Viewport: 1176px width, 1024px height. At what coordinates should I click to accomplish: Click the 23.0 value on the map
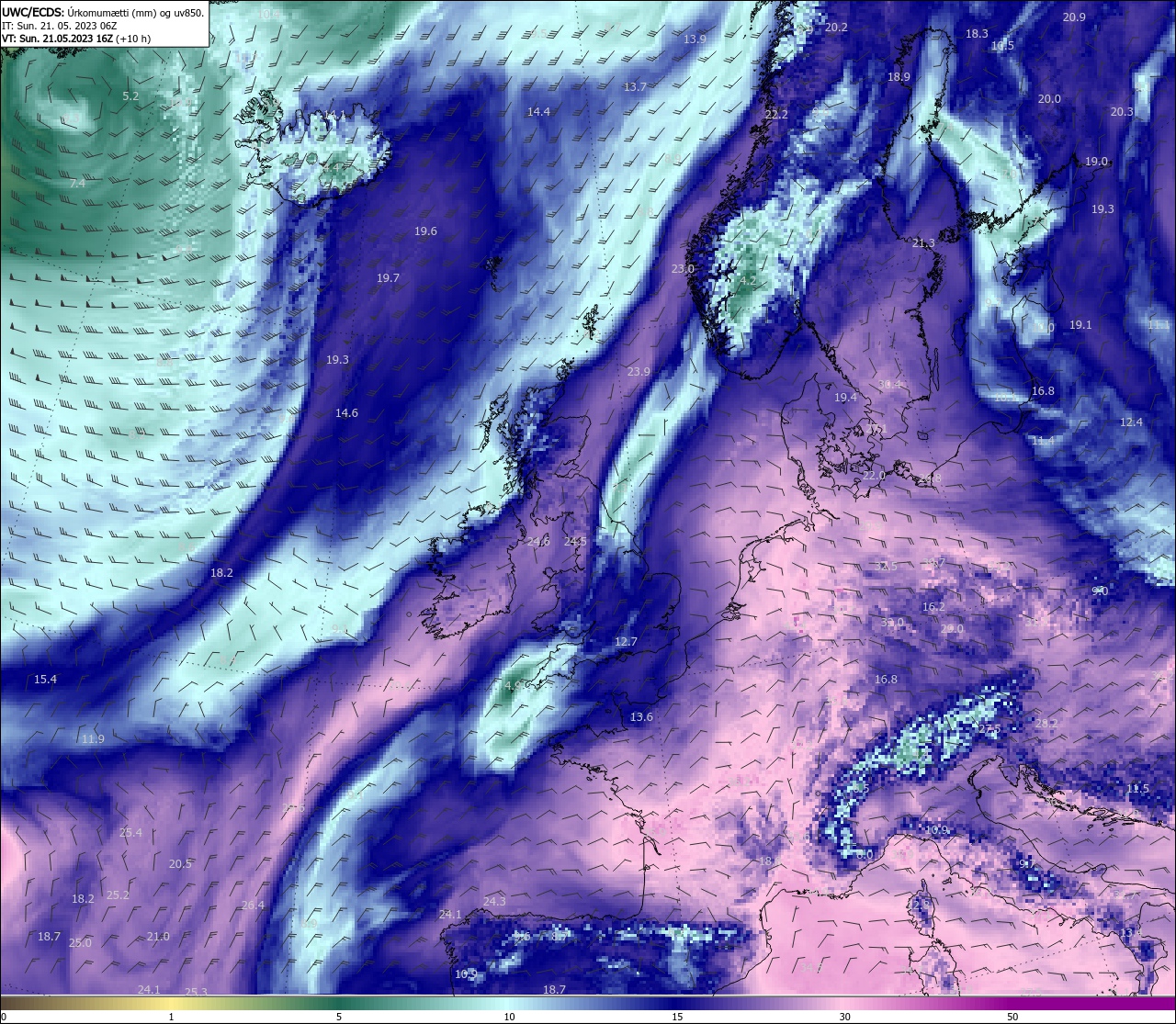tap(683, 269)
